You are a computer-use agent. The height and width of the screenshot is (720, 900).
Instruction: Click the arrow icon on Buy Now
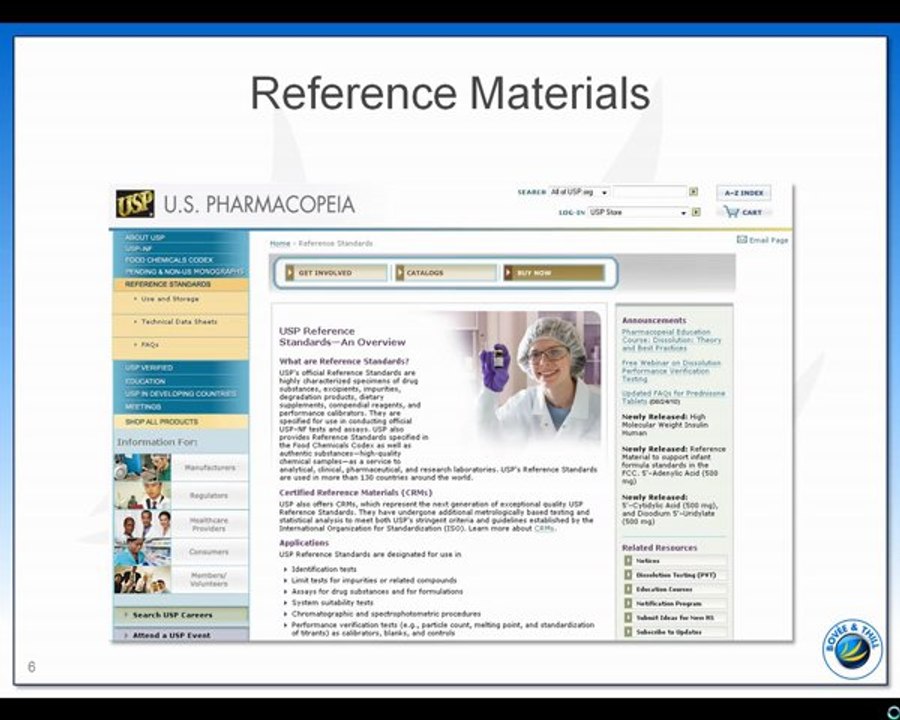pos(508,273)
